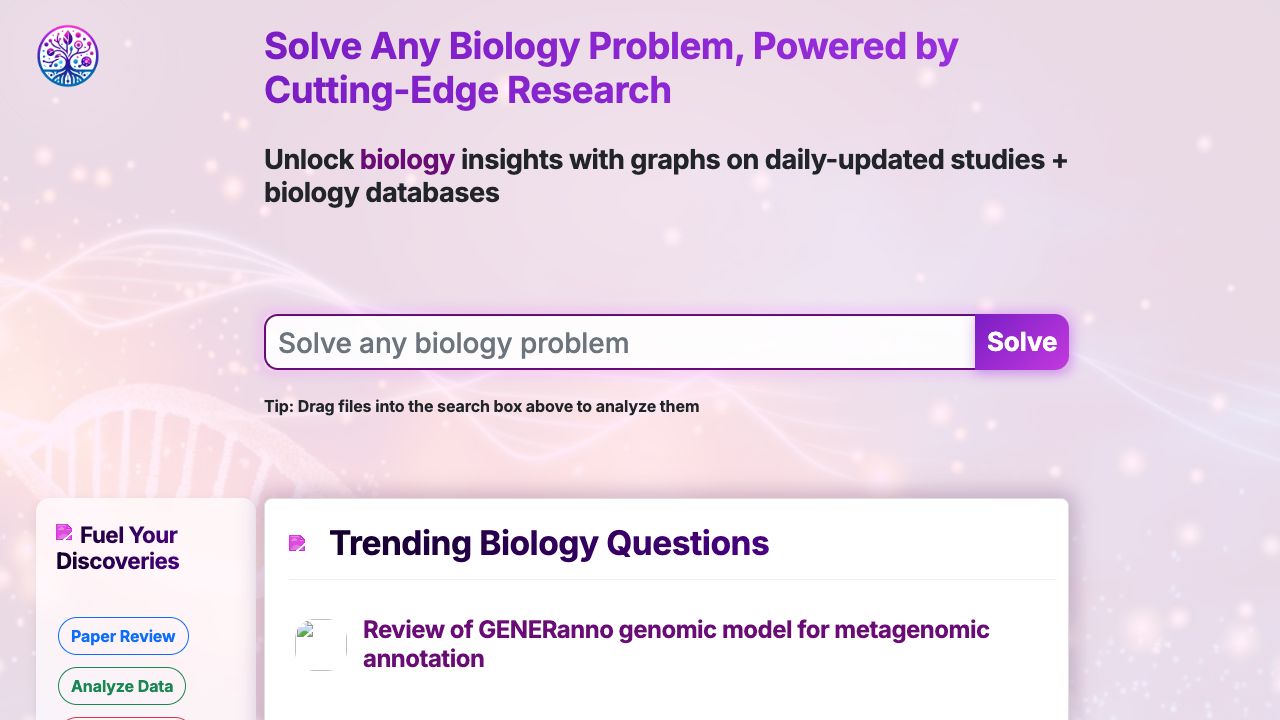Click the word annotation in the trending question

click(423, 659)
